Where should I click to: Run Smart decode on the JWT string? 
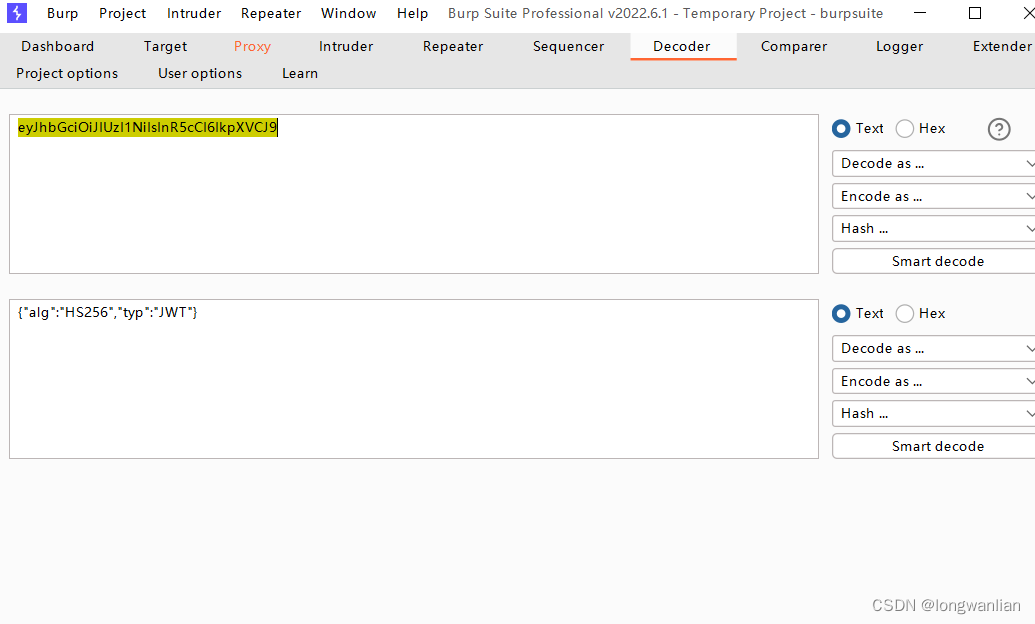click(932, 260)
